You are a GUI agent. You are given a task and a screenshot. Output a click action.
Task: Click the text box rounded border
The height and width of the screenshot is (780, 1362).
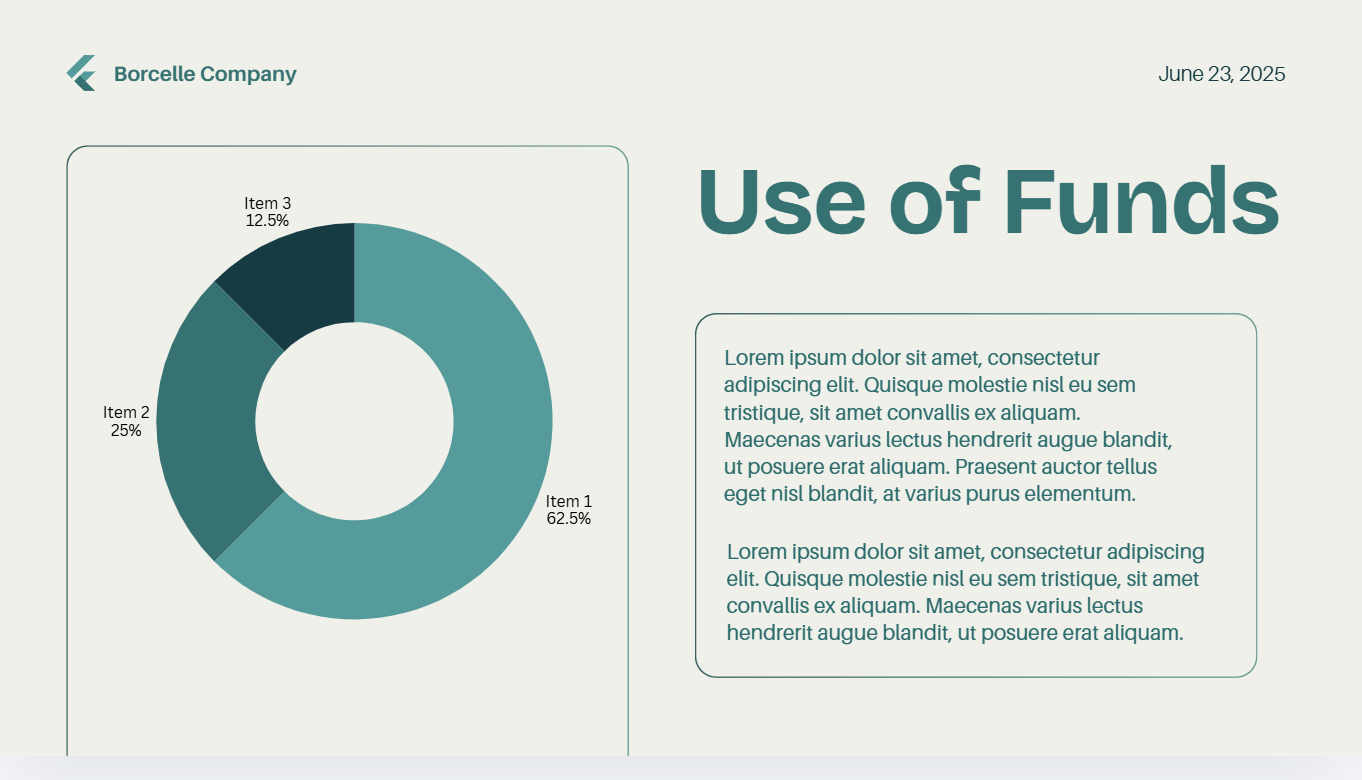(696, 495)
